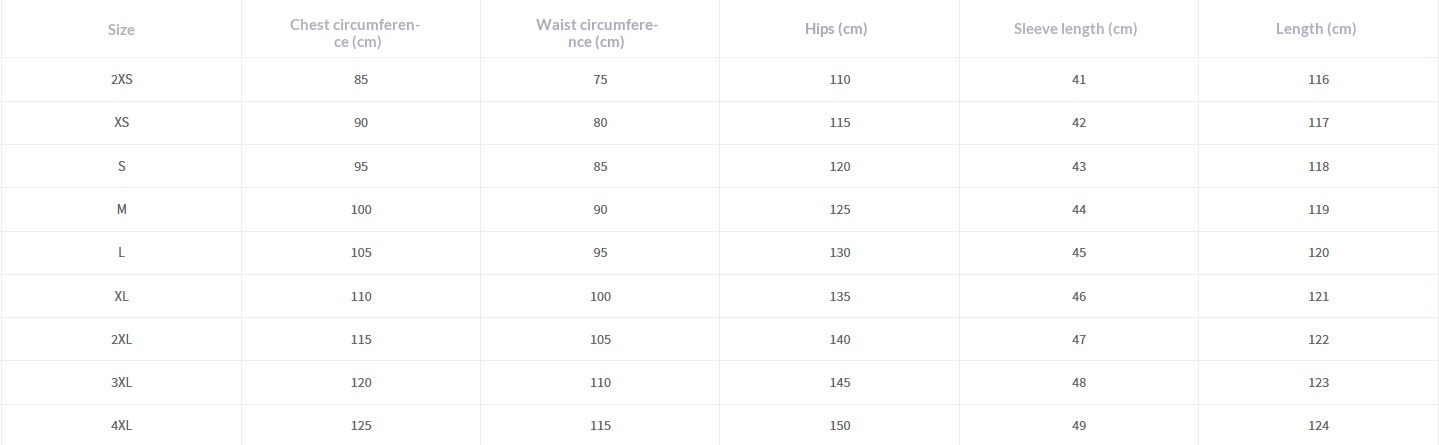Select the 2XL size row label
Screen dimensions: 1439x445
tap(121, 340)
